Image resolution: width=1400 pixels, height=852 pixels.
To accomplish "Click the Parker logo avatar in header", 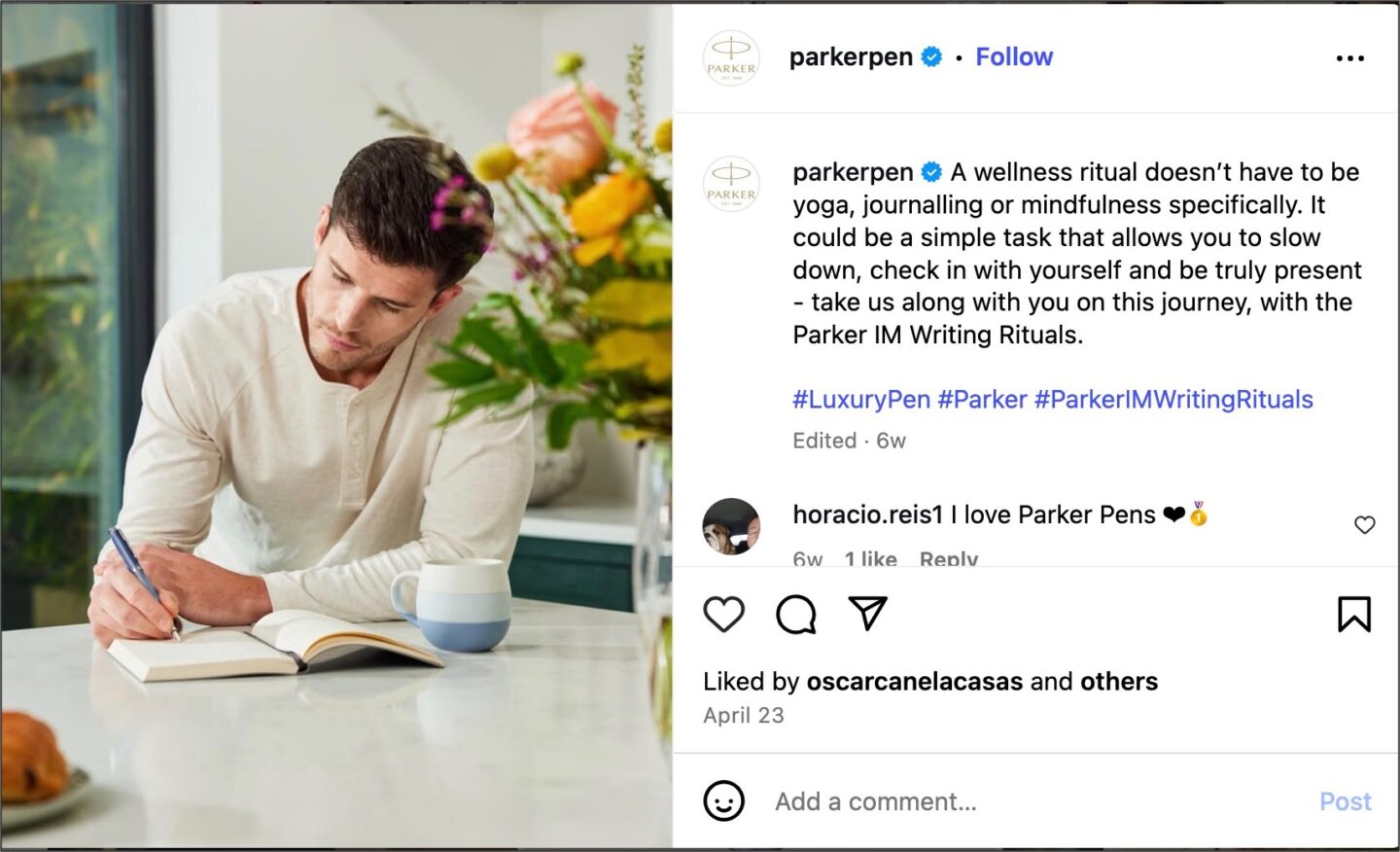I will [731, 58].
